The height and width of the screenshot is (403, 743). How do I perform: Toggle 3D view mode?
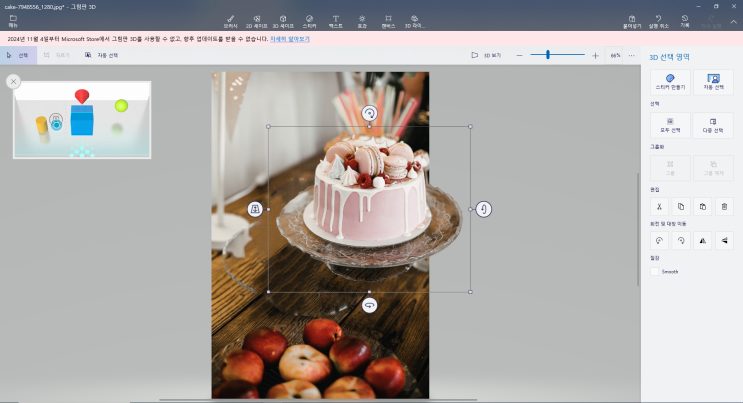coord(486,55)
